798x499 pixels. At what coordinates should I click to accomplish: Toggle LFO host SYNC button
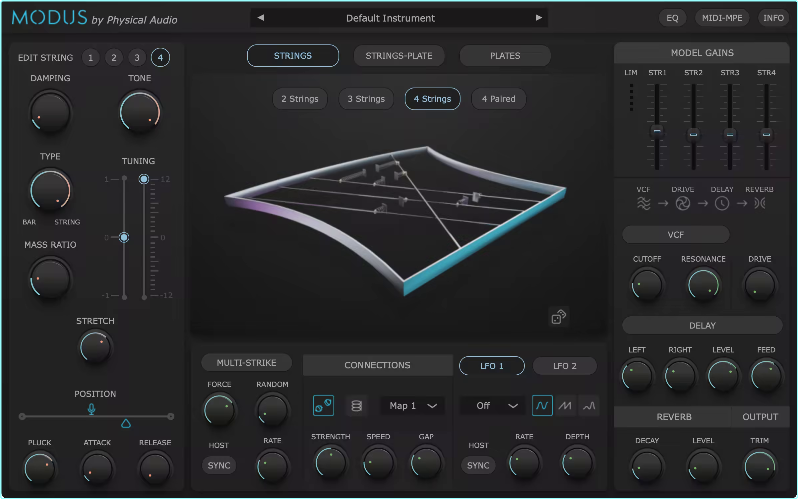click(478, 465)
